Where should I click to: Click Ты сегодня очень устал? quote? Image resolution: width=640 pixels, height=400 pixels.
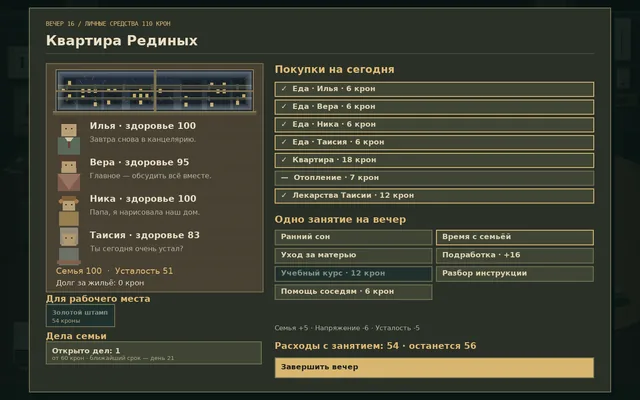(x=136, y=249)
